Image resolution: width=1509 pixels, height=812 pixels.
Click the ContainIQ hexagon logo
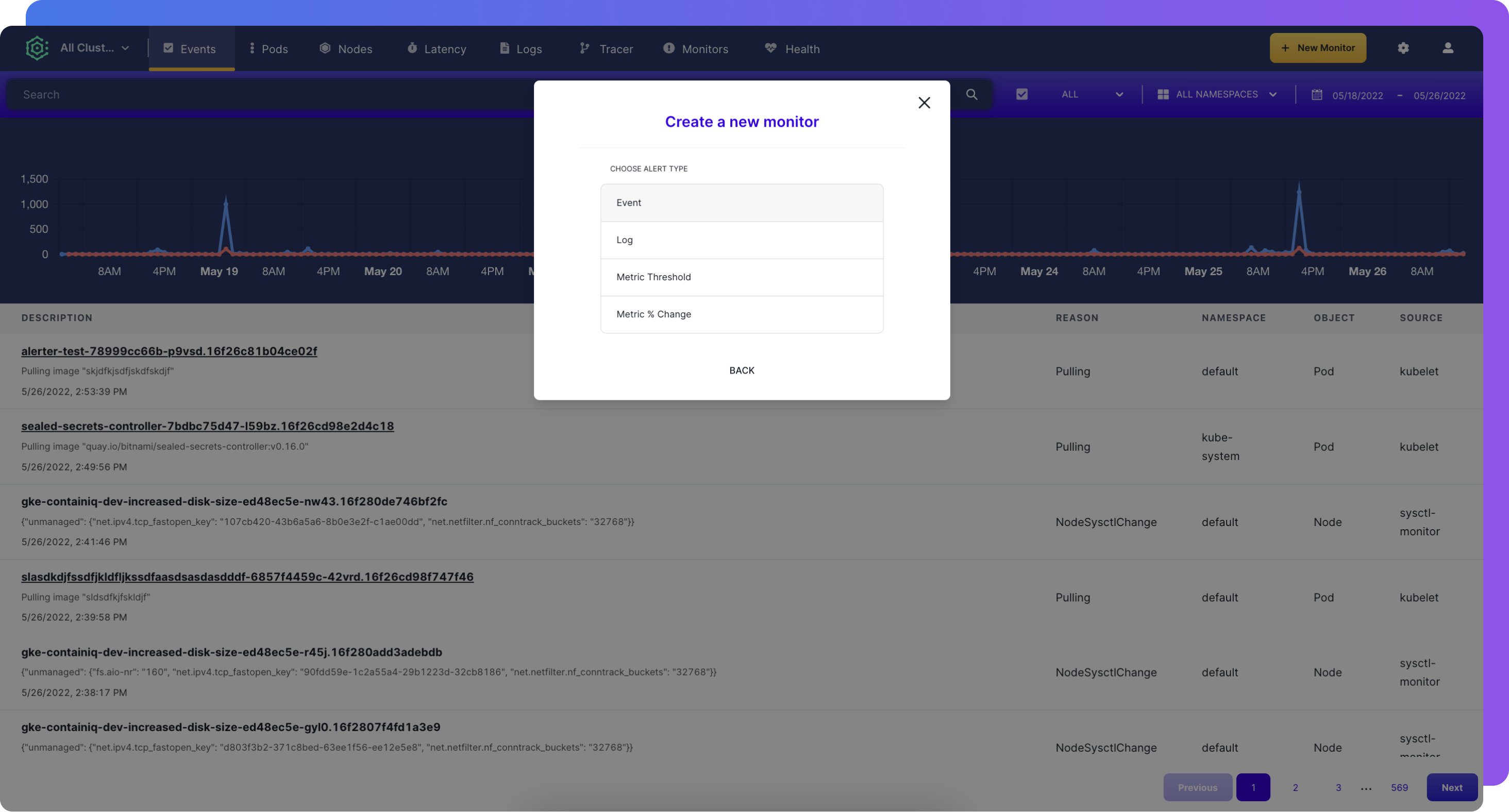click(37, 48)
